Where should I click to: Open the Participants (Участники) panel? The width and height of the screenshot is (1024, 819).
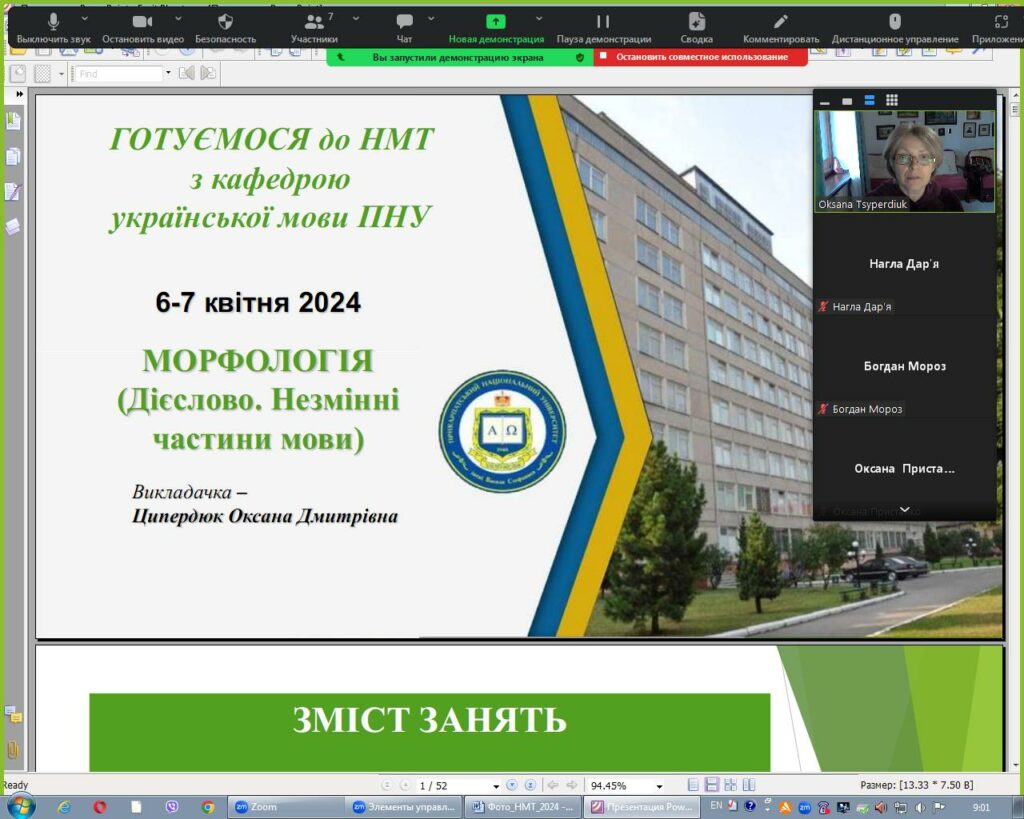[314, 22]
